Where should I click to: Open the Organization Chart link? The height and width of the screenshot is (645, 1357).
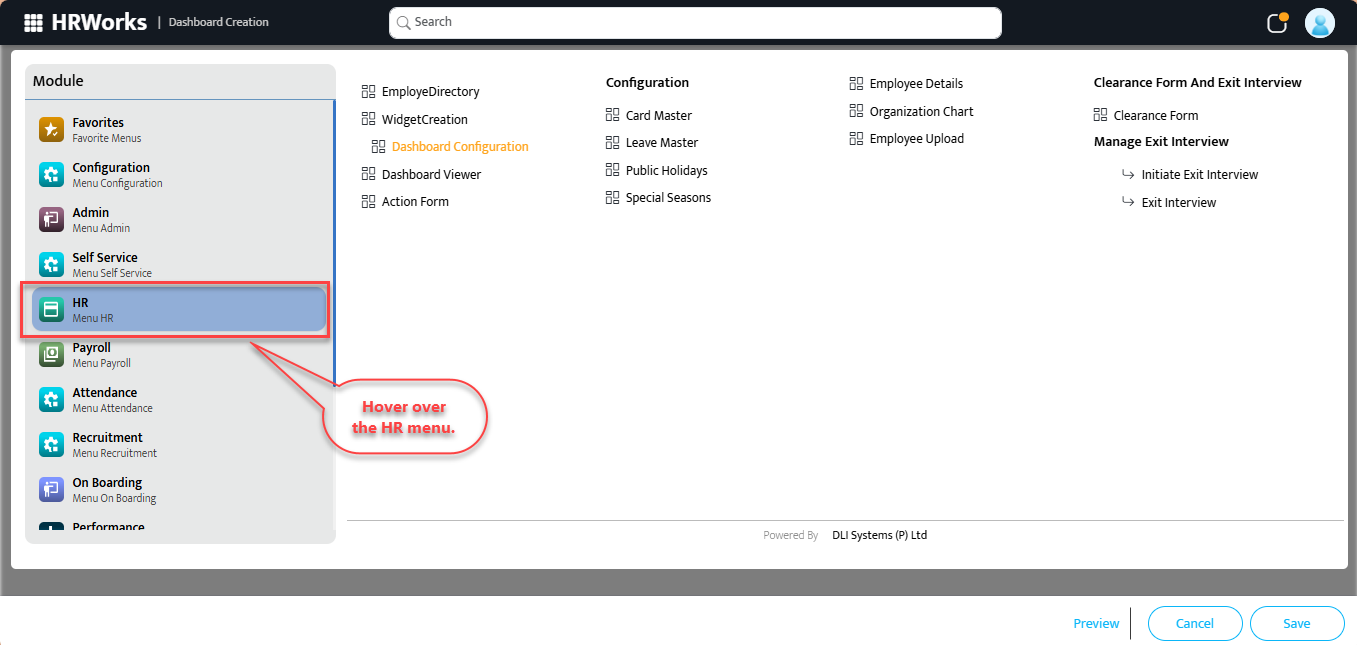tap(920, 112)
